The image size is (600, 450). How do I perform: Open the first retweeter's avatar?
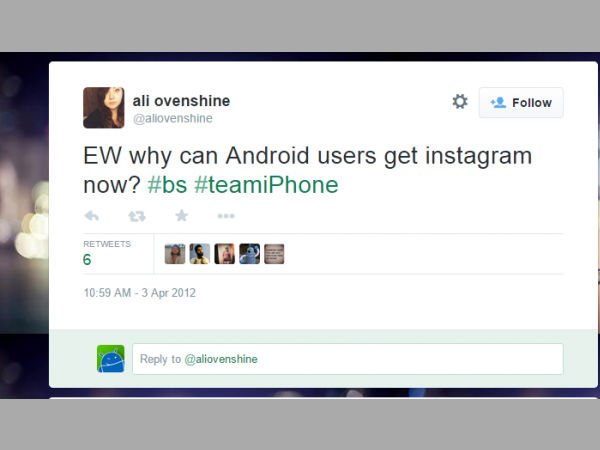click(175, 254)
